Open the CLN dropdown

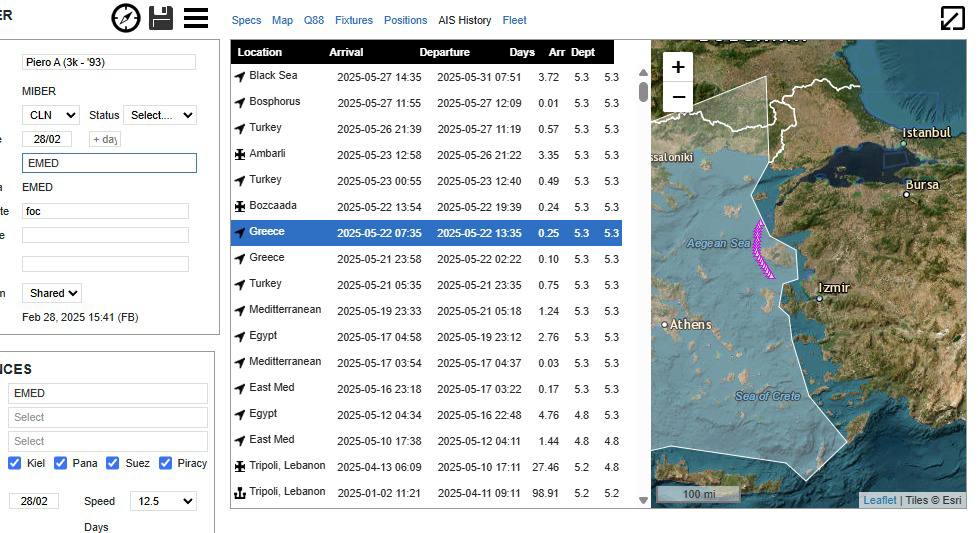pos(51,115)
